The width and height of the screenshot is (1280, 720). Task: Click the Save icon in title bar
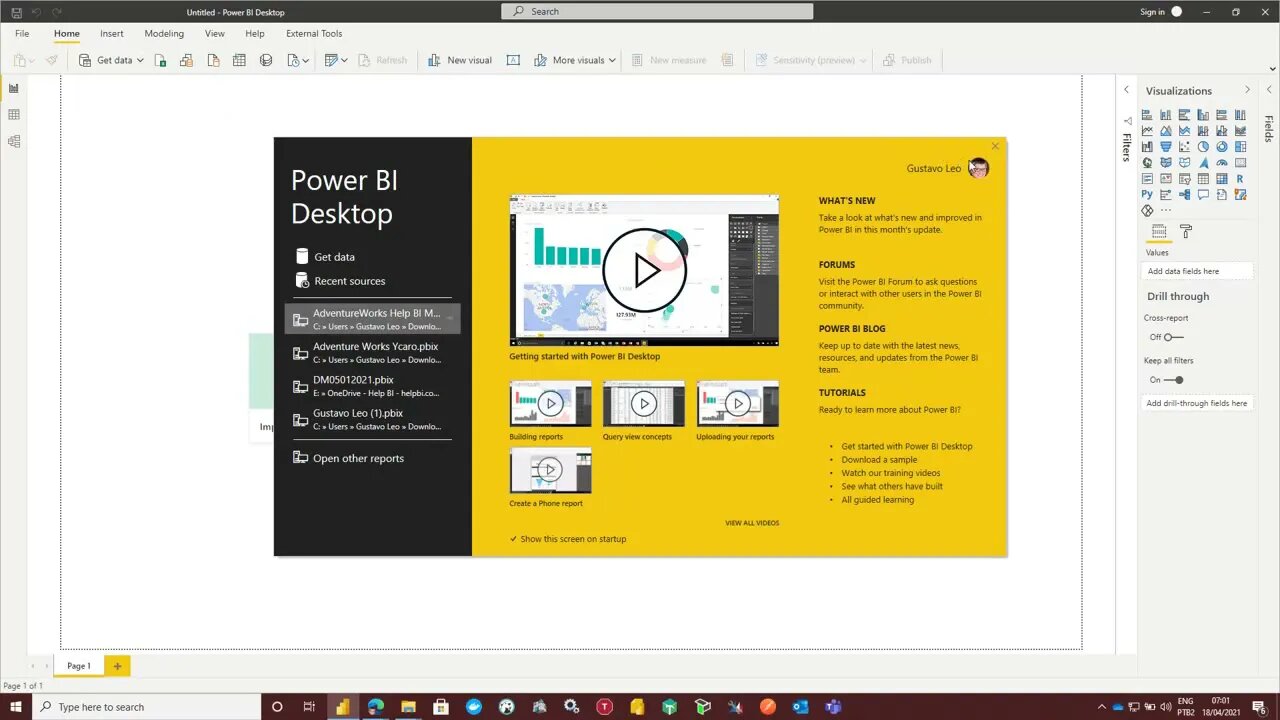tap(16, 12)
